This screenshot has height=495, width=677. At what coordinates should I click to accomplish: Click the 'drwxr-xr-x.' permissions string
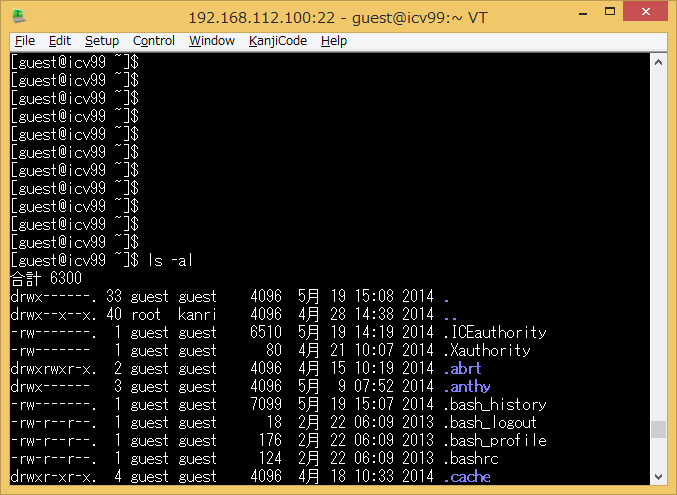[54, 477]
